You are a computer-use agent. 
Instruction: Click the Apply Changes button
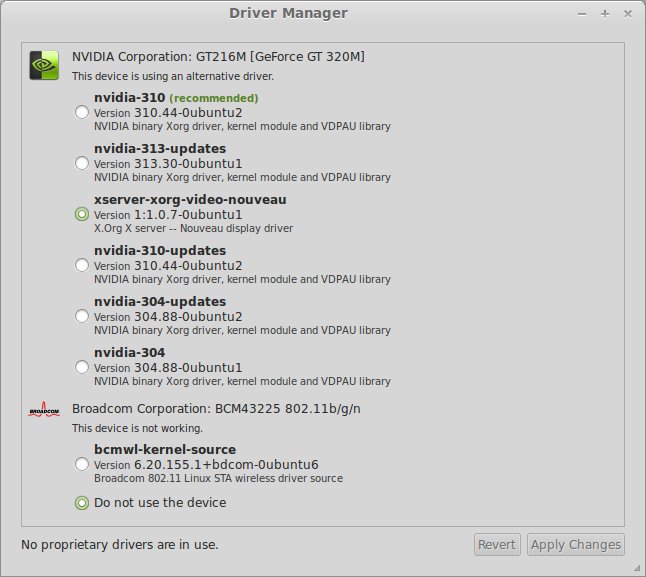coord(576,544)
